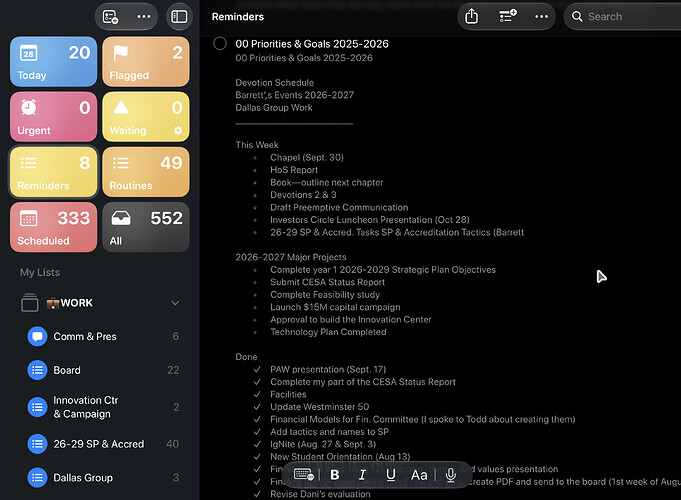Click checkmark beside 'New Student Orientation'
681x500 pixels.
tap(257, 457)
